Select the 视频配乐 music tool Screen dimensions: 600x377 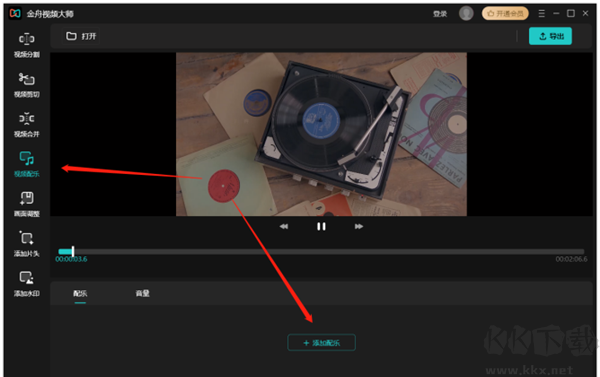pos(26,164)
